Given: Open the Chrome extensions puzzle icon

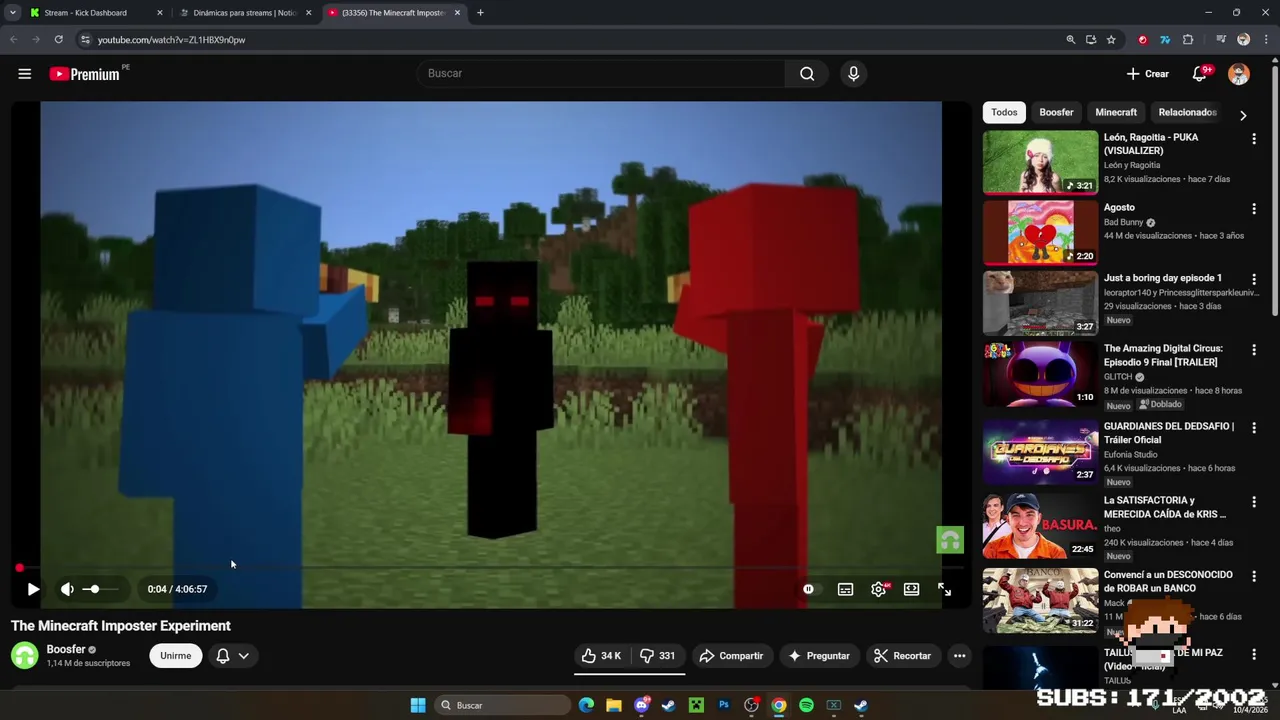Looking at the screenshot, I should [x=1188, y=40].
